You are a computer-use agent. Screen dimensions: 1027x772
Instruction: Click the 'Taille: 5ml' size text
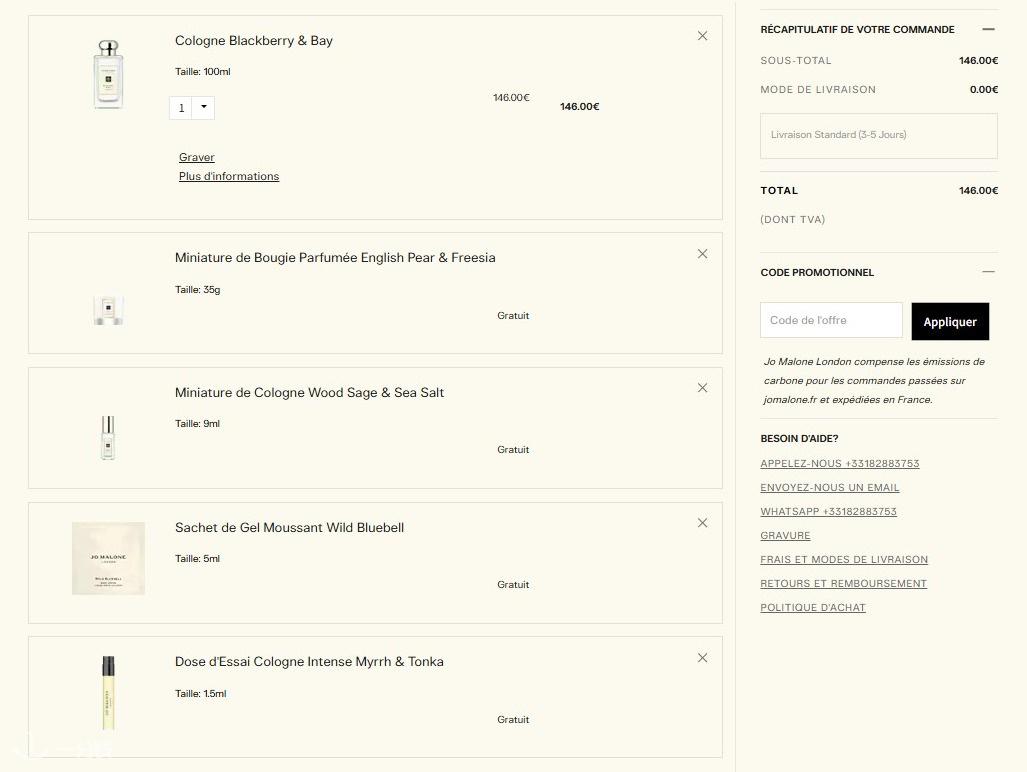click(197, 559)
